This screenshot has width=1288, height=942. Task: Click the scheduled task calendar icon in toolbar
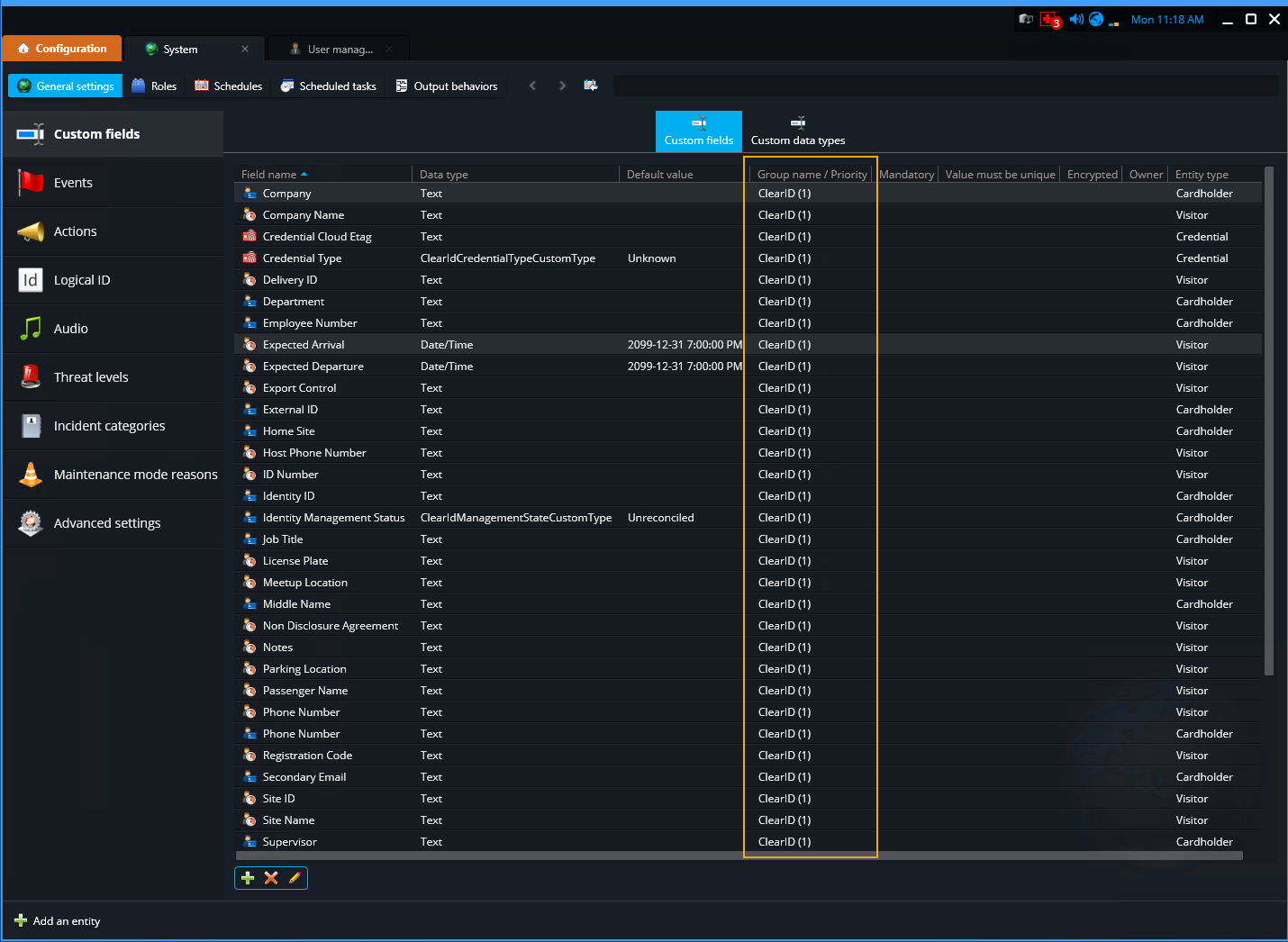tap(590, 85)
